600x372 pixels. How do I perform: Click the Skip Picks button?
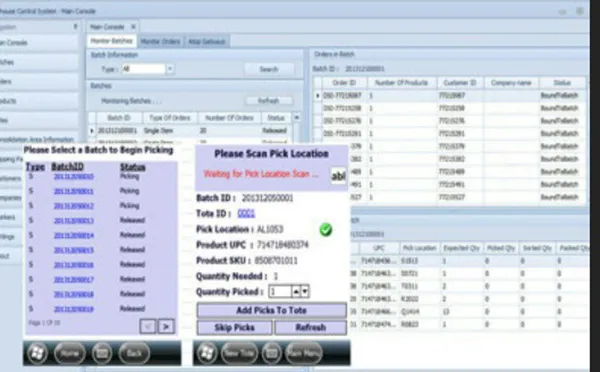(x=234, y=328)
